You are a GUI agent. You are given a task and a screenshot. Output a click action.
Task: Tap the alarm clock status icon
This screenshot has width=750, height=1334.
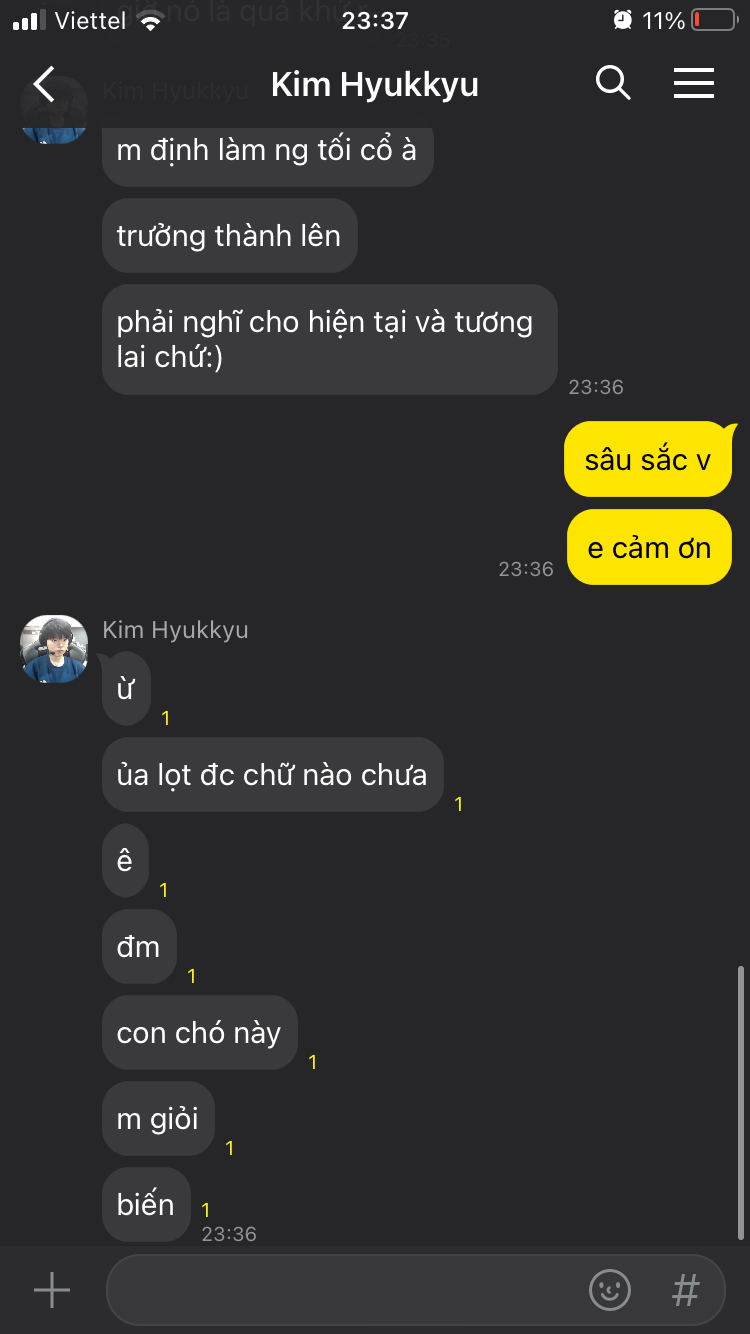coord(623,20)
